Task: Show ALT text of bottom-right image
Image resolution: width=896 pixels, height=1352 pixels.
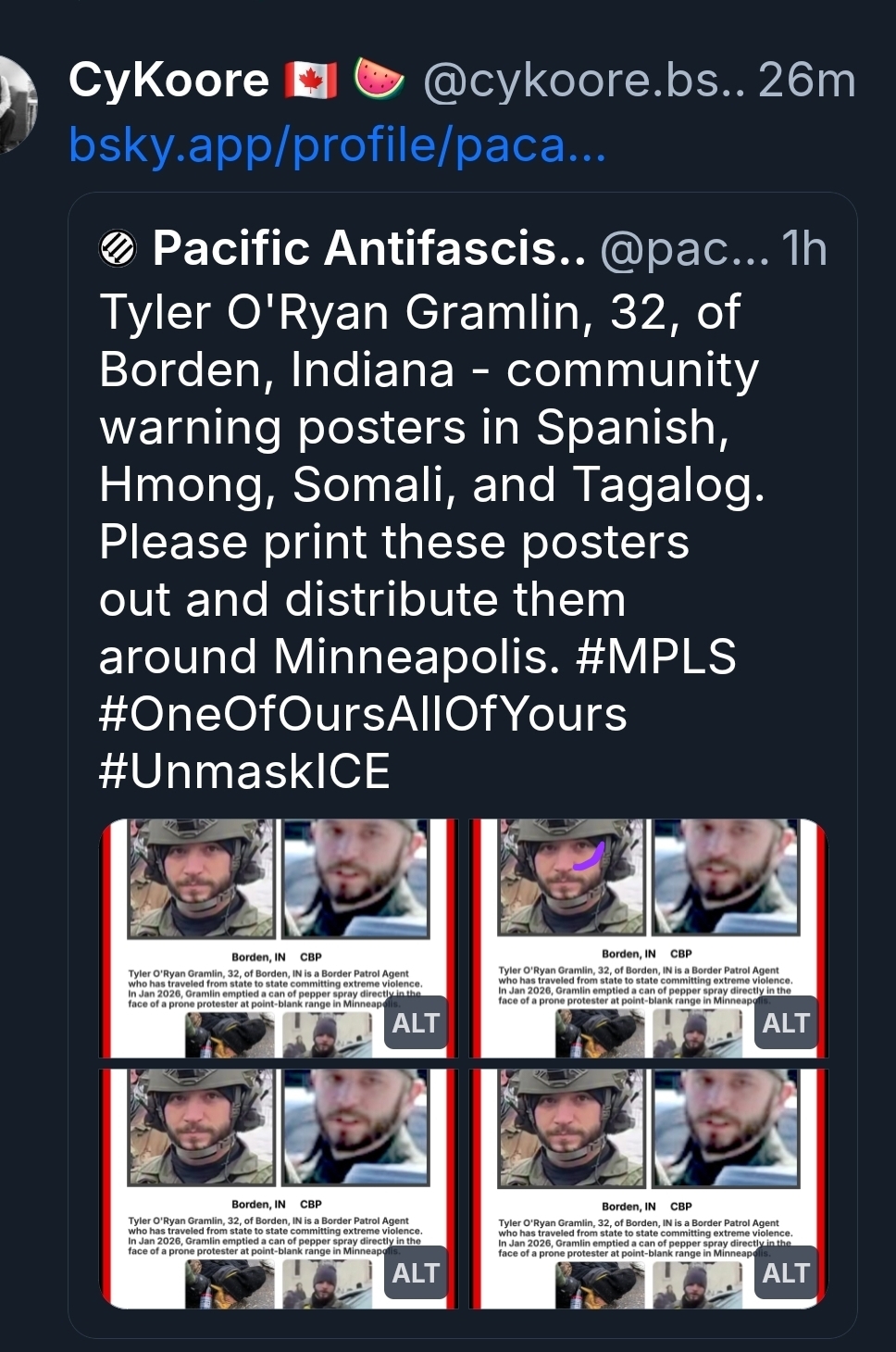Action: [x=786, y=1273]
